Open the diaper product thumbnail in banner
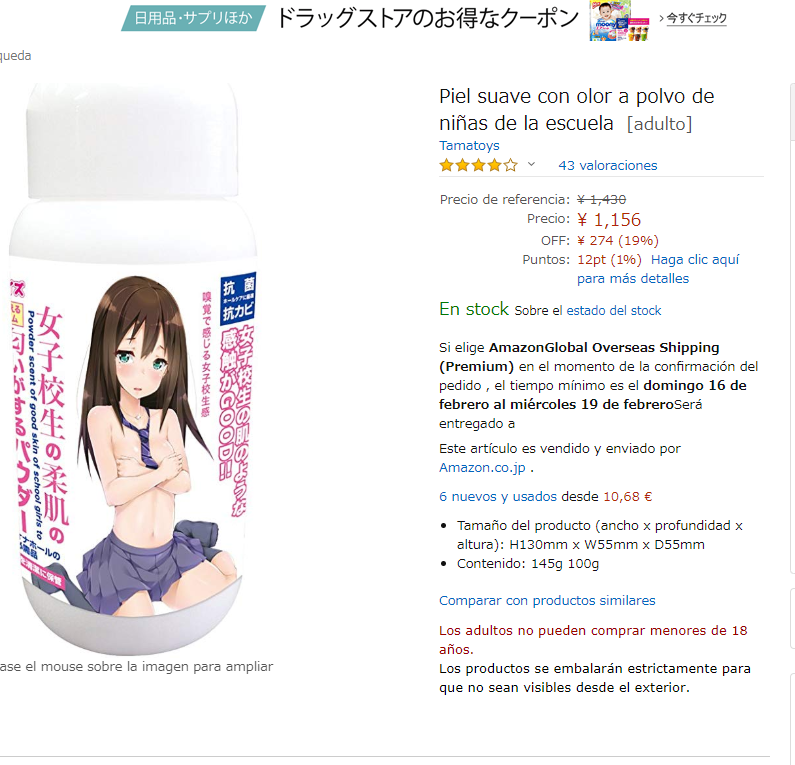The width and height of the screenshot is (795, 765). click(619, 21)
